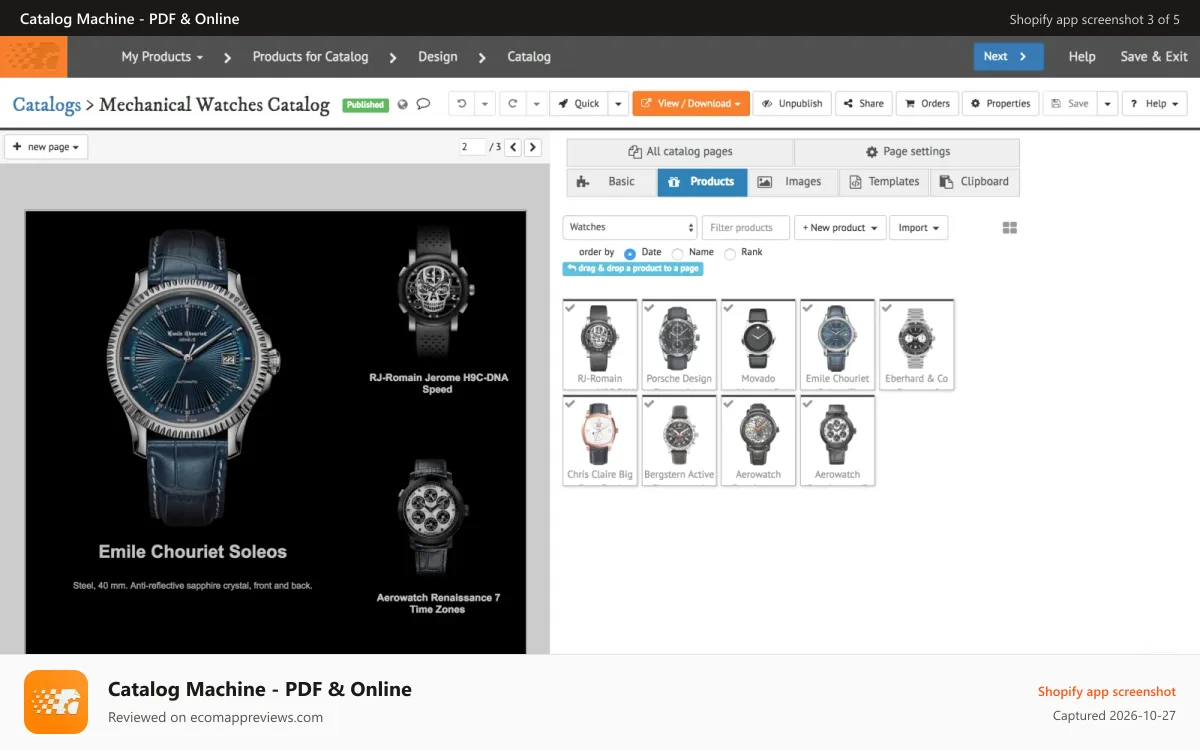Switch to grid view icon in products panel
1200x750 pixels.
click(x=1010, y=228)
